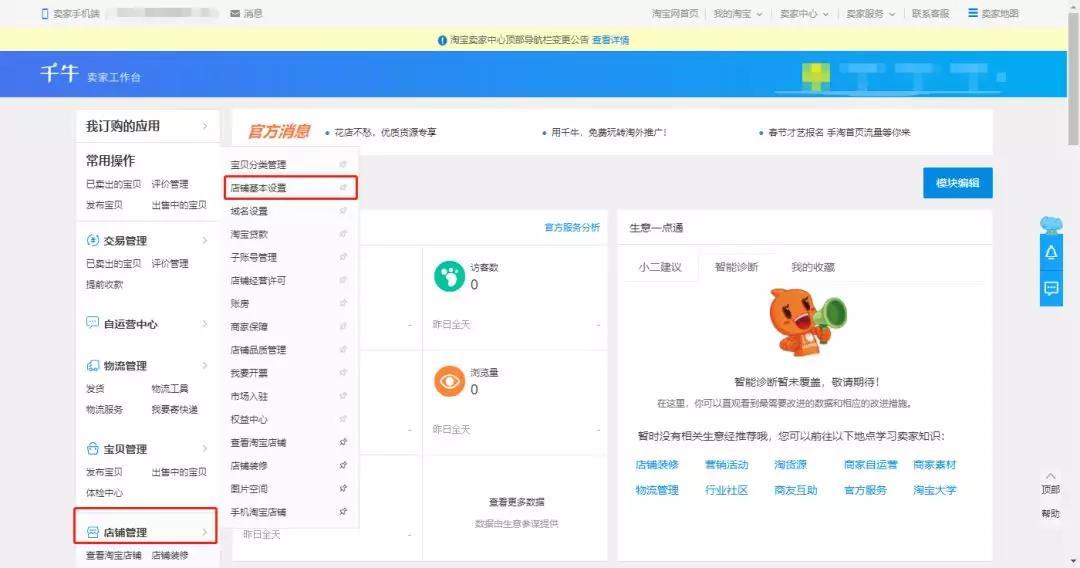Click the 店铺管理 shop icon in sidebar
The width and height of the screenshot is (1080, 568).
coord(92,532)
